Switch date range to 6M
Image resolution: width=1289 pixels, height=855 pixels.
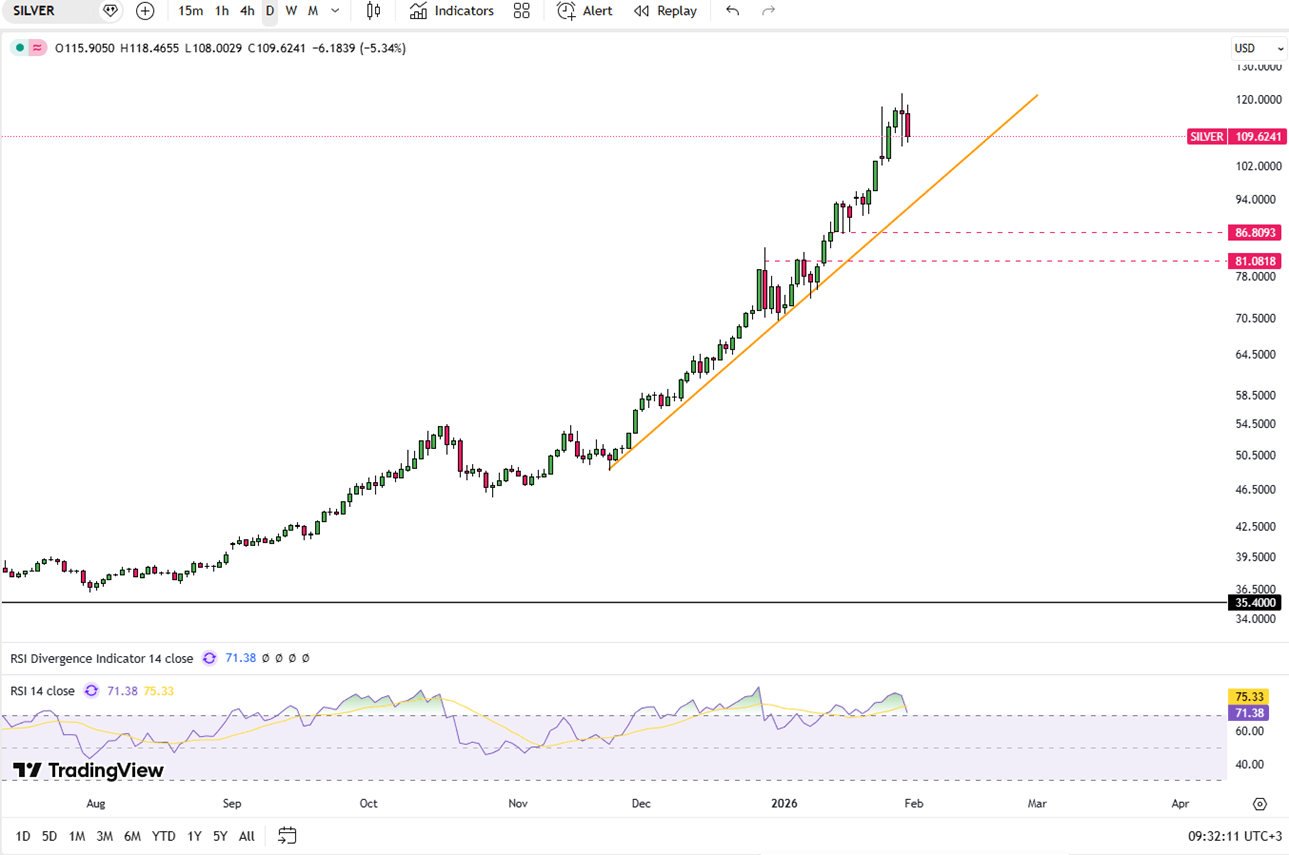coord(132,836)
